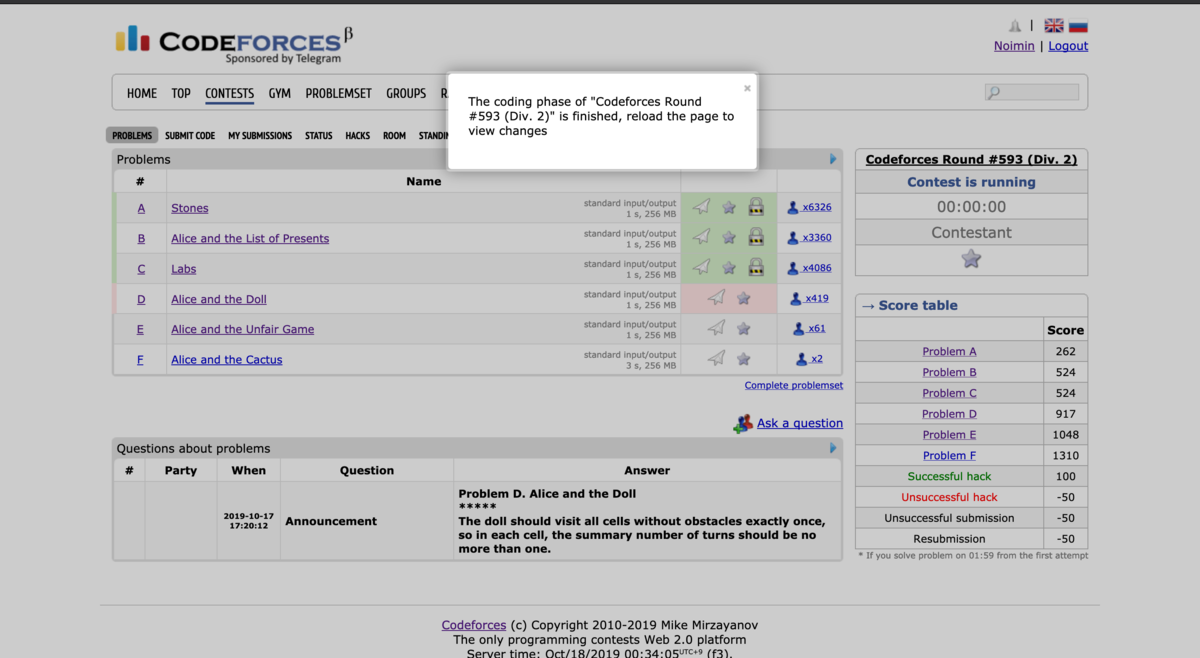The image size is (1200, 658).
Task: Switch to PROBLEMS tab
Action: pos(132,135)
